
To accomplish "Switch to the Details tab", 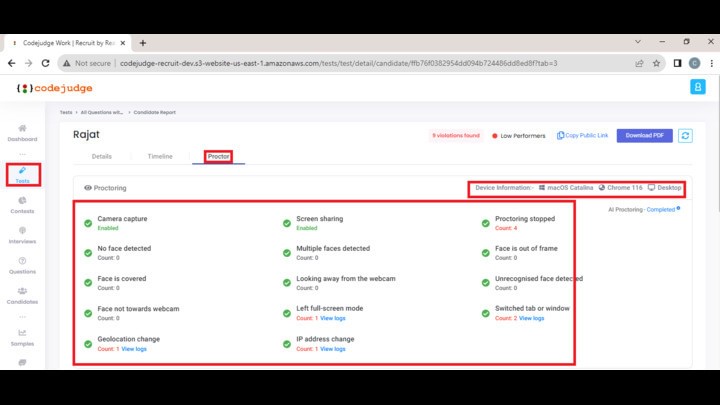I will (102, 157).
